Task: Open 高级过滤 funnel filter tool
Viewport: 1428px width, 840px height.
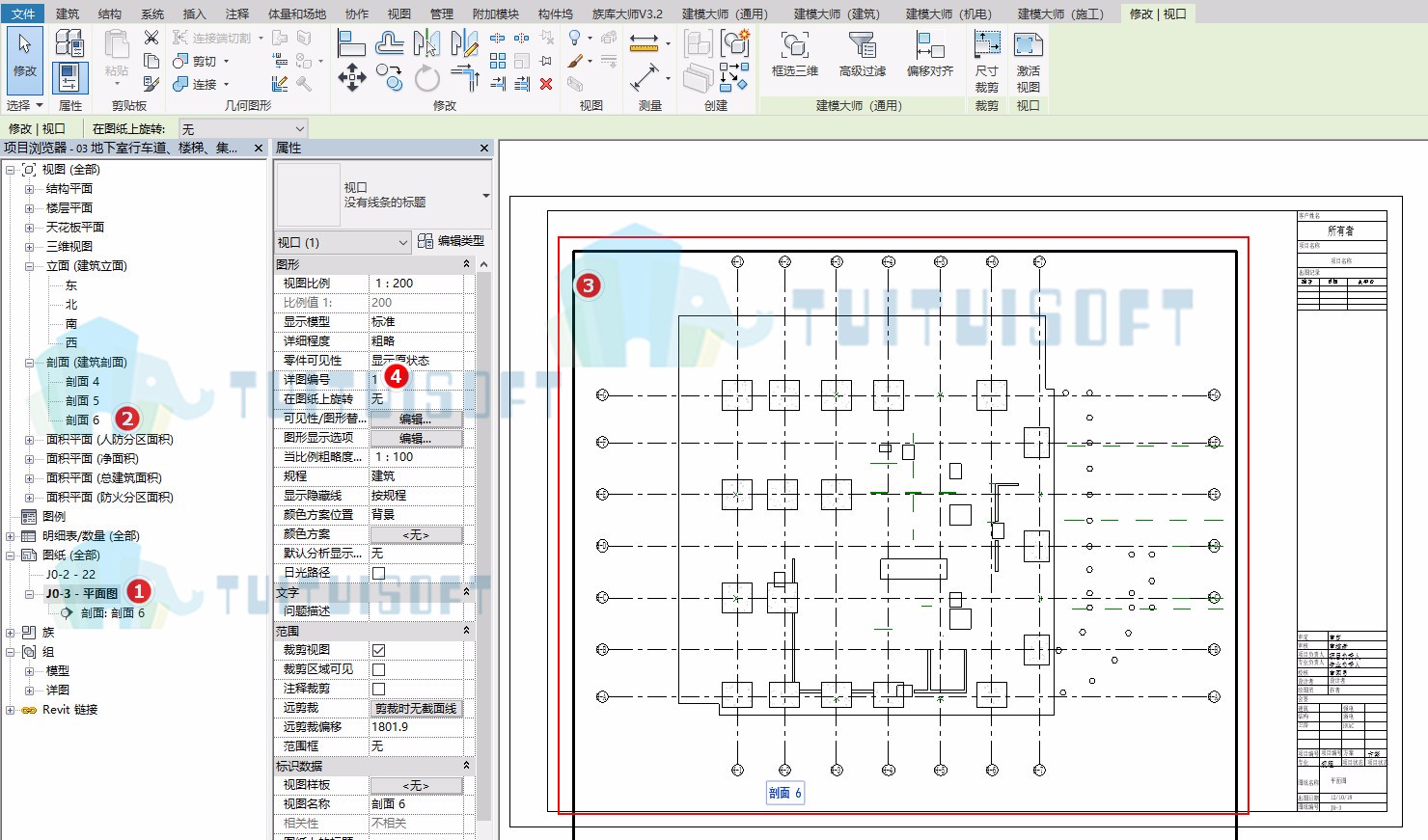Action: (862, 54)
